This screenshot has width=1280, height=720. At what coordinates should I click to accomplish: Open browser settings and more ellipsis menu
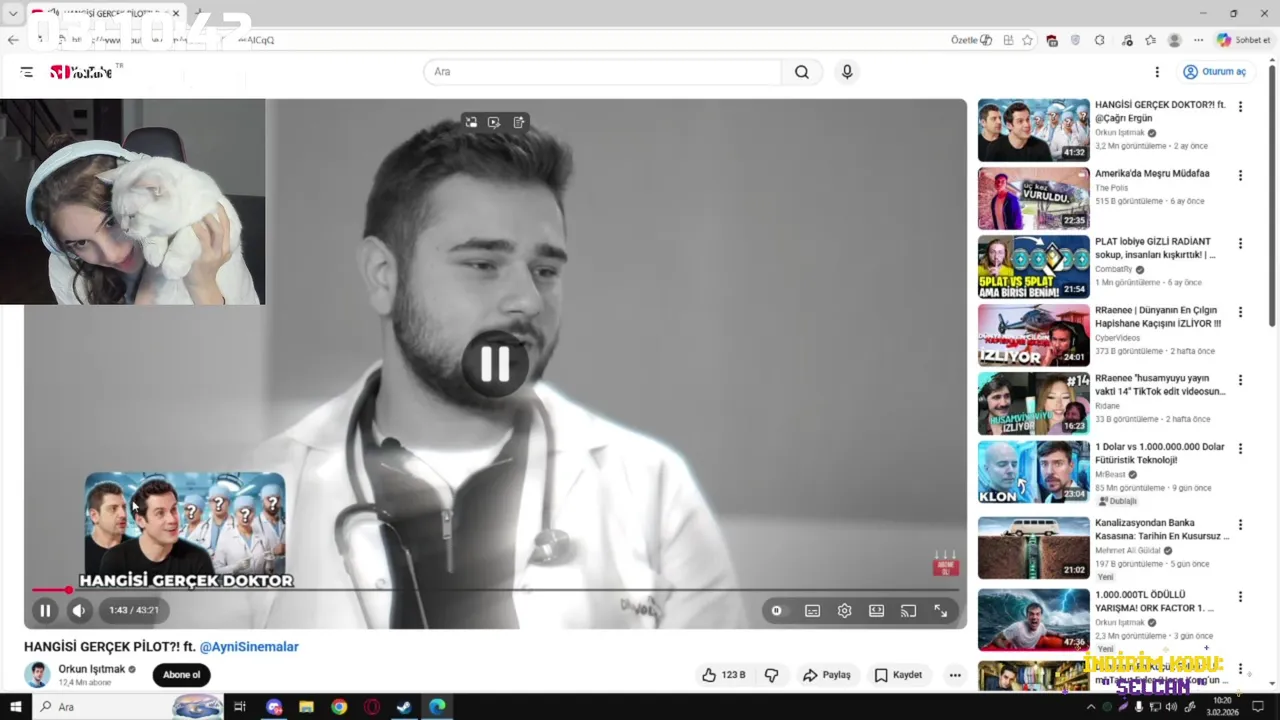coord(1198,40)
